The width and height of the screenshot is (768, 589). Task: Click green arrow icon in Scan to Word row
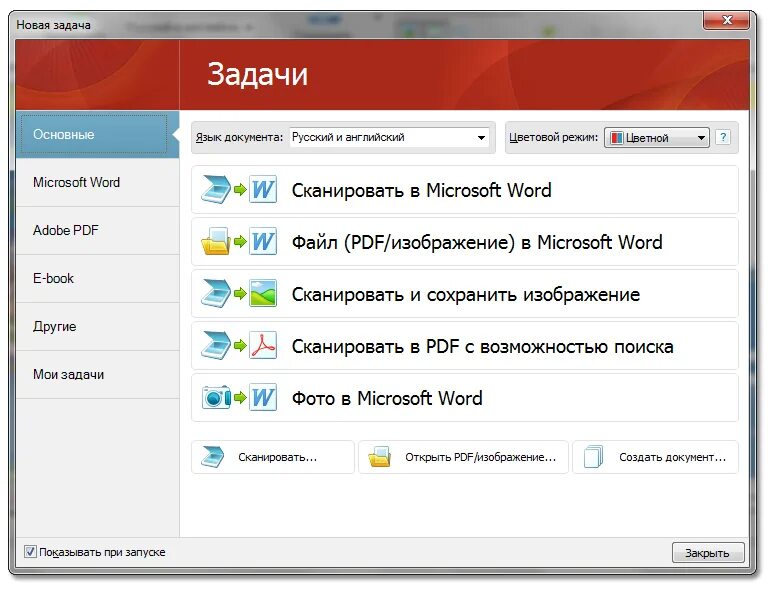point(240,189)
